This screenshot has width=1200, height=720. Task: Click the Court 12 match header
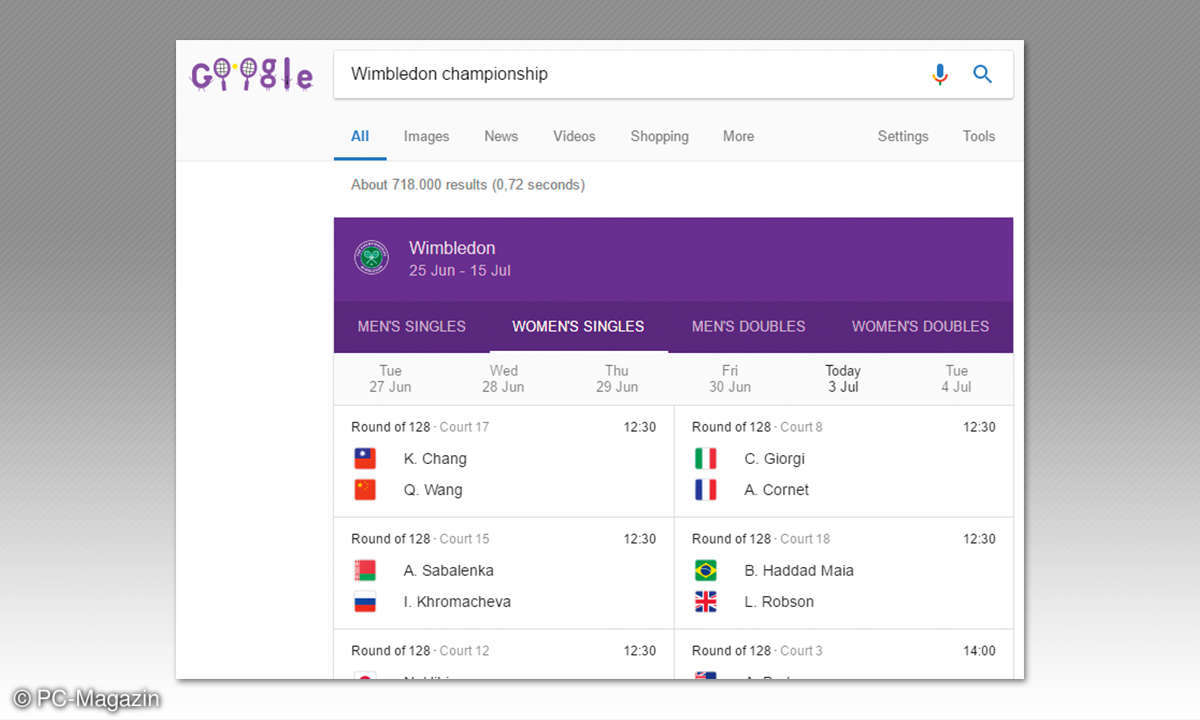tap(420, 651)
